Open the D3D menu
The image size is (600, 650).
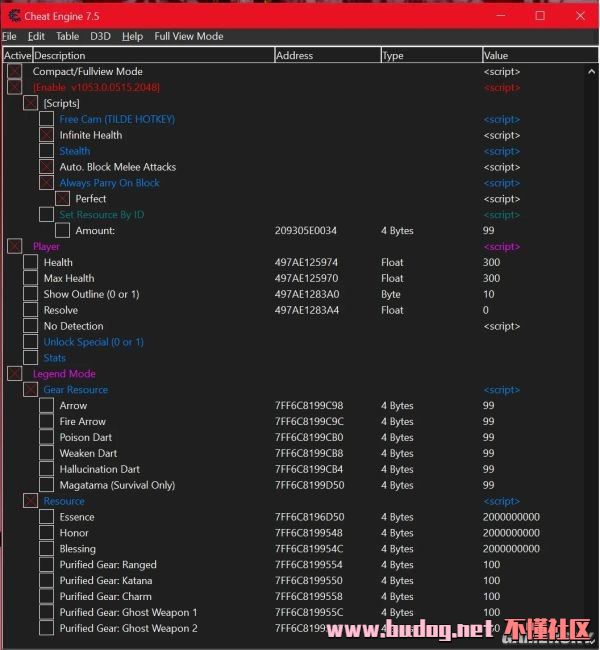pyautogui.click(x=100, y=36)
